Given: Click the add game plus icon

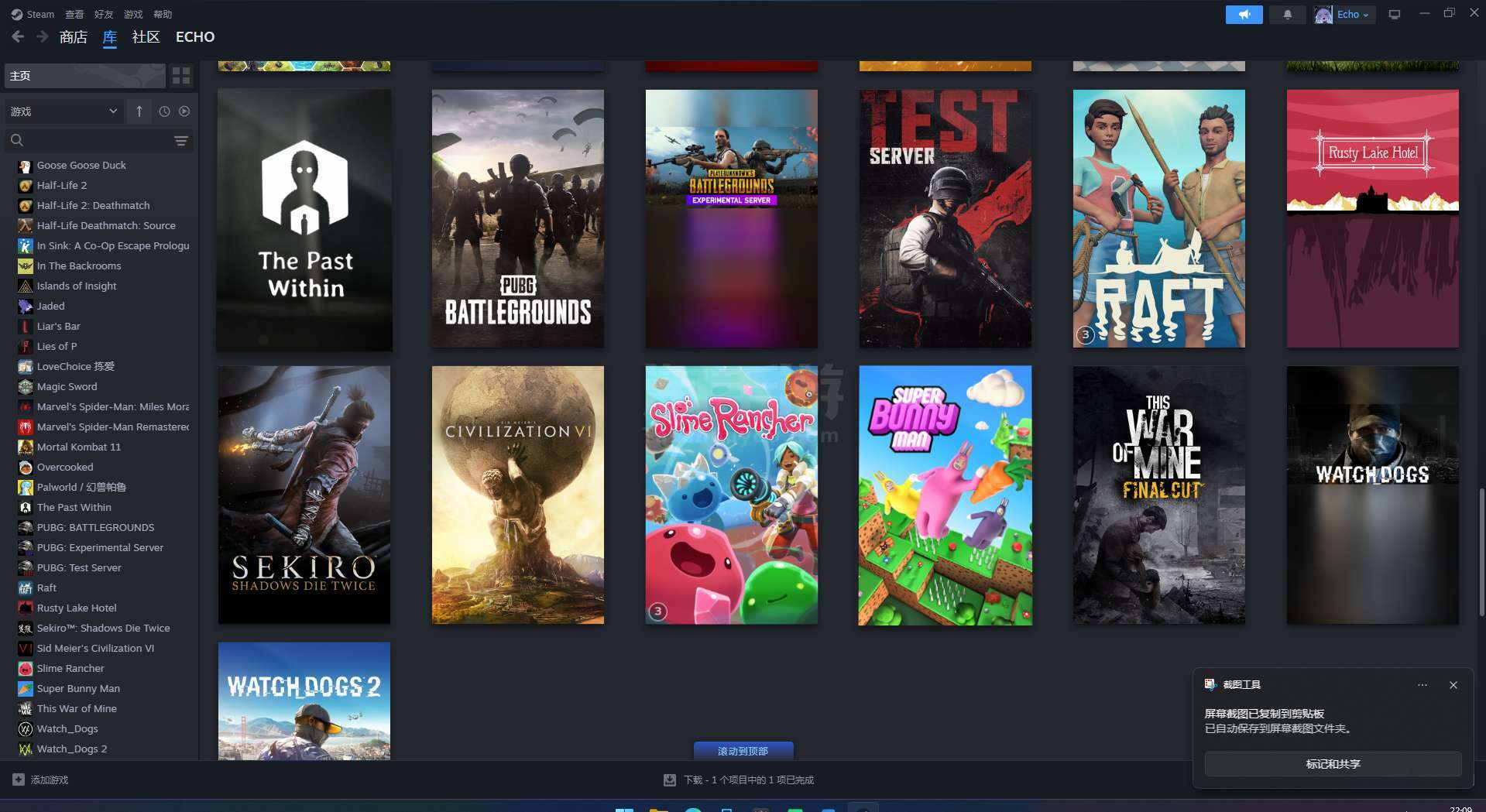Looking at the screenshot, I should (19, 779).
